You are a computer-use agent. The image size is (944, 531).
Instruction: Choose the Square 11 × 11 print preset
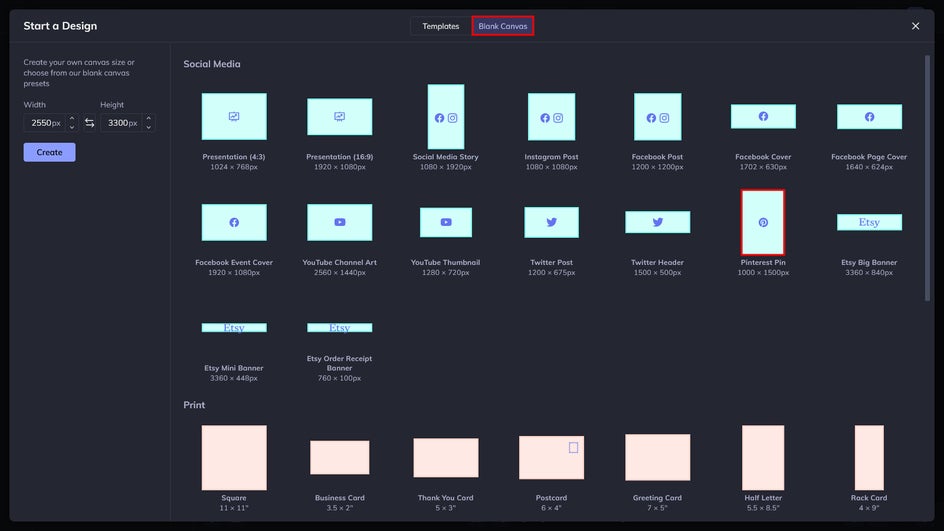[x=234, y=458]
